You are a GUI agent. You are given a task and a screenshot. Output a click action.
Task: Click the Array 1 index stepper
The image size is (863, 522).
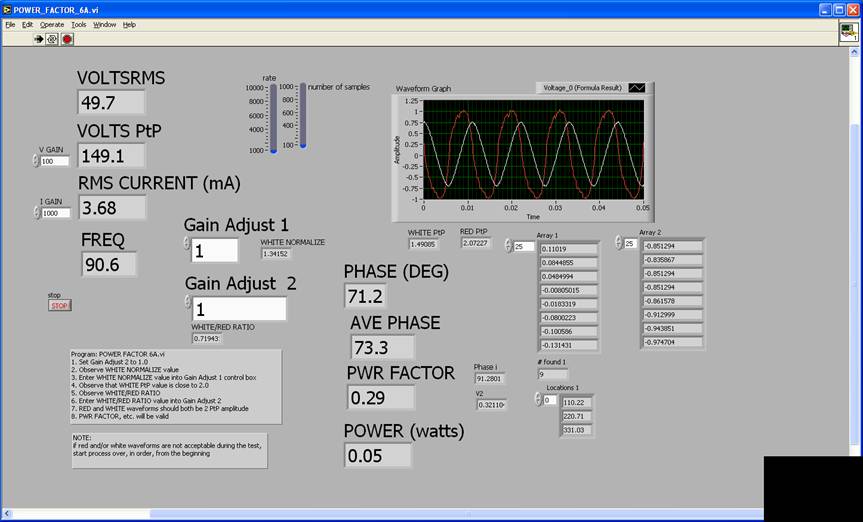[509, 246]
